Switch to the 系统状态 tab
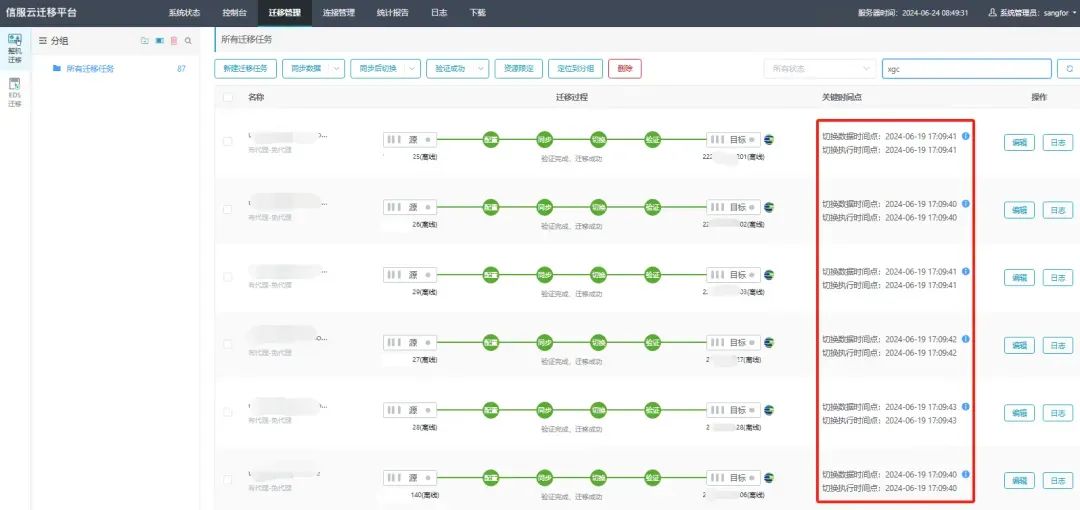The height and width of the screenshot is (510, 1080). (x=184, y=12)
